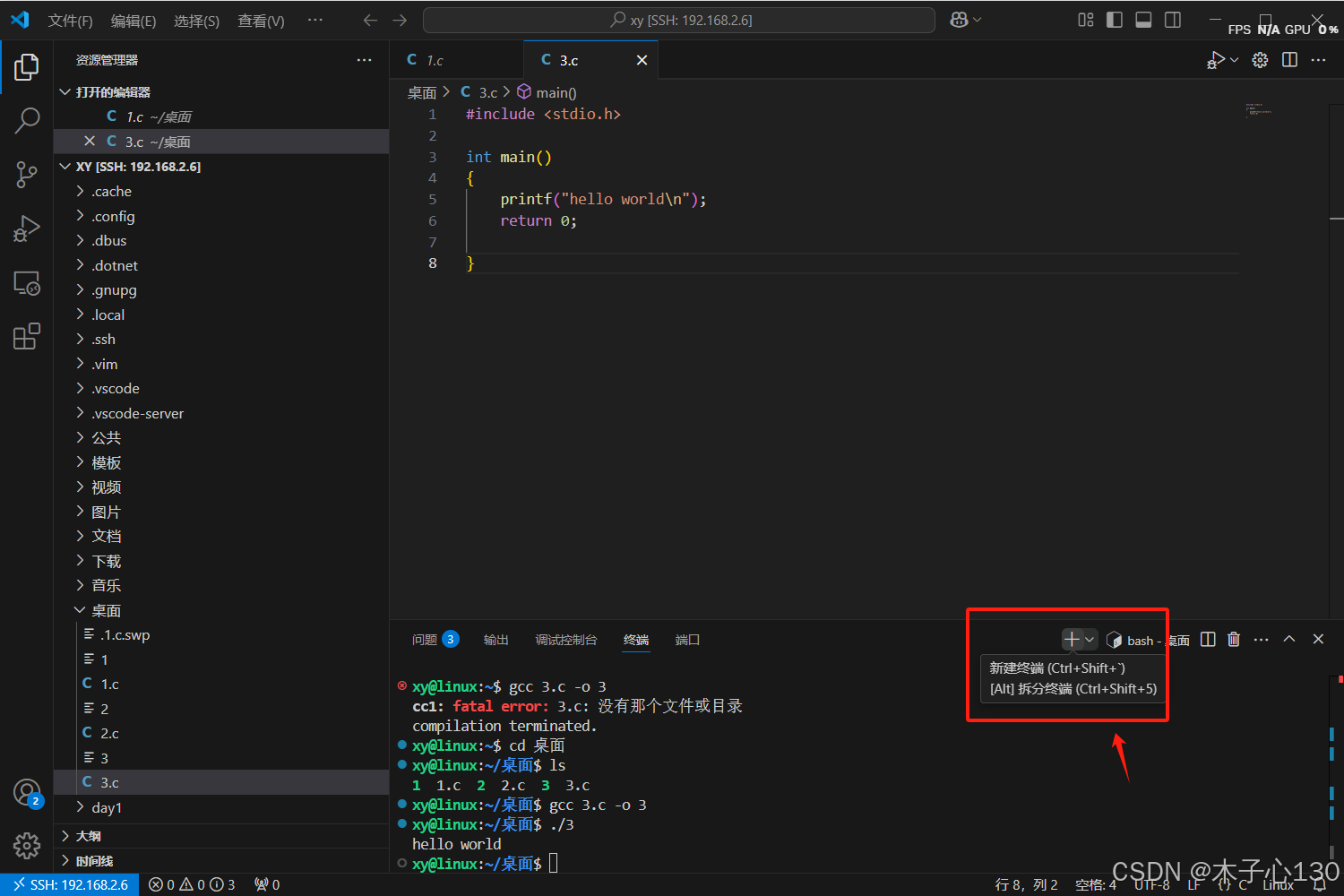Toggle the primary sidebar visibility icon
Screen dimensions: 1344x896
[x=1114, y=20]
